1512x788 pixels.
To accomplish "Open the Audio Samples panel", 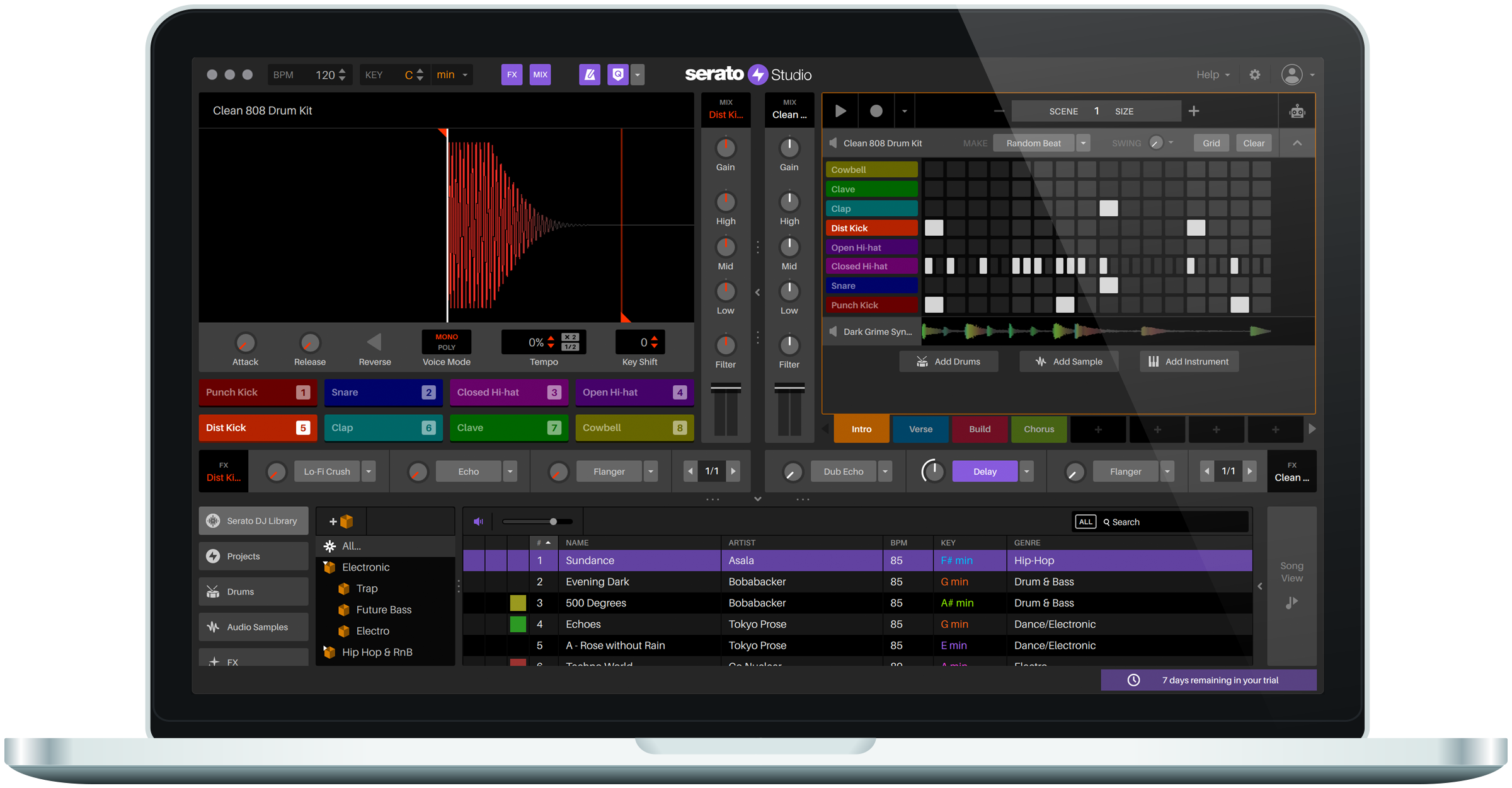I will coord(253,627).
